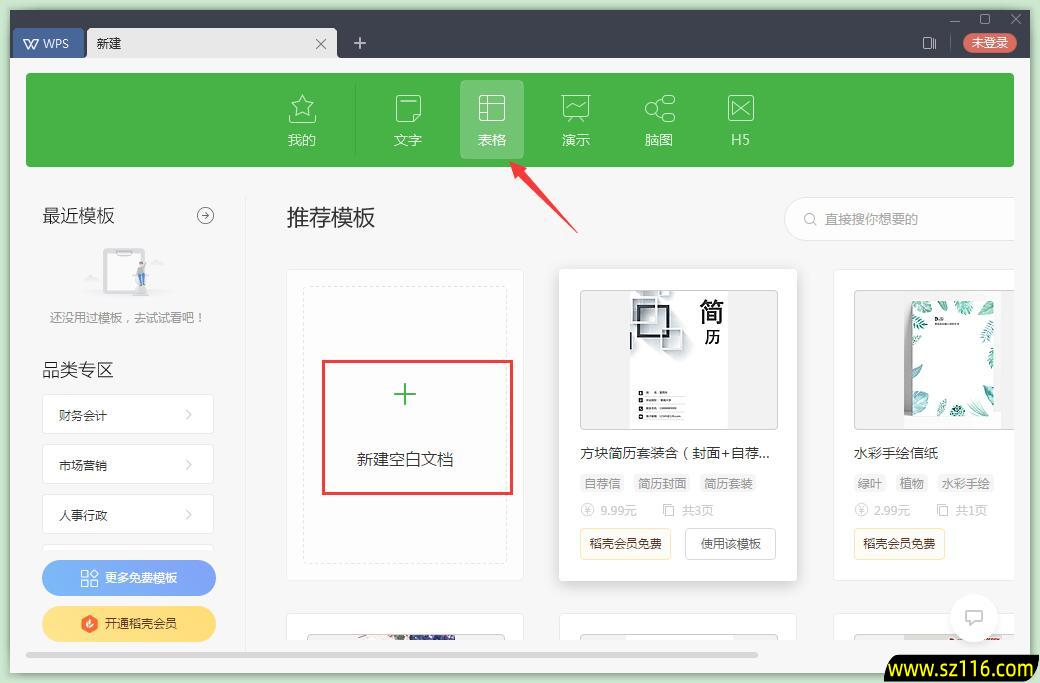Select the H5 creation icon
Image resolution: width=1040 pixels, height=683 pixels.
click(740, 118)
